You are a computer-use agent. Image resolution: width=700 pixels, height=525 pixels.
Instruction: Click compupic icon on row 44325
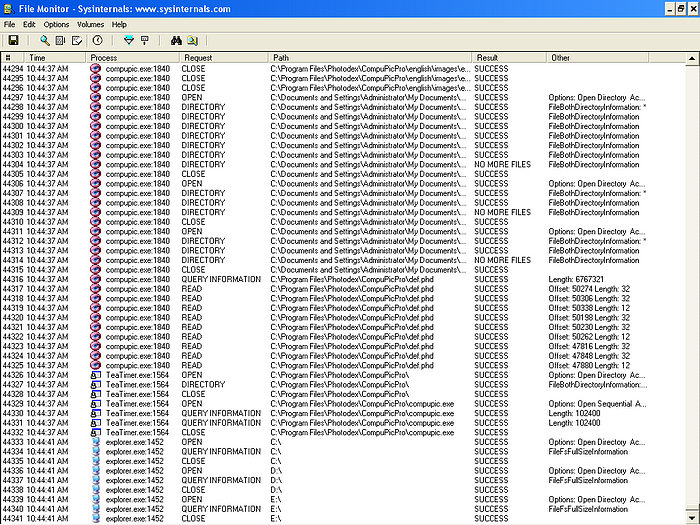(96, 365)
